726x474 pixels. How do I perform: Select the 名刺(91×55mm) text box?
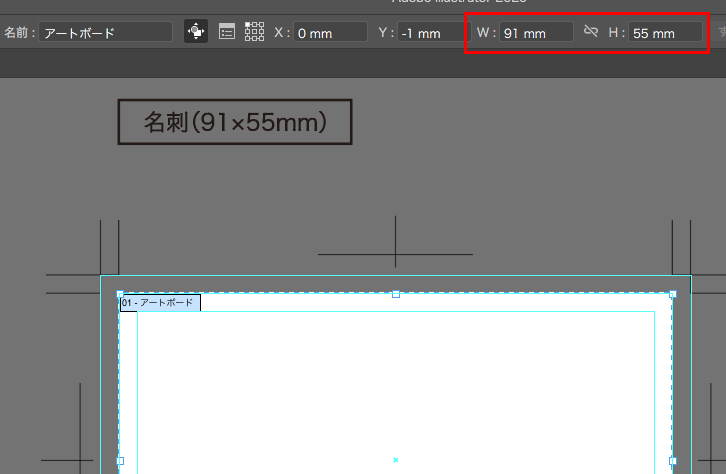[x=235, y=122]
